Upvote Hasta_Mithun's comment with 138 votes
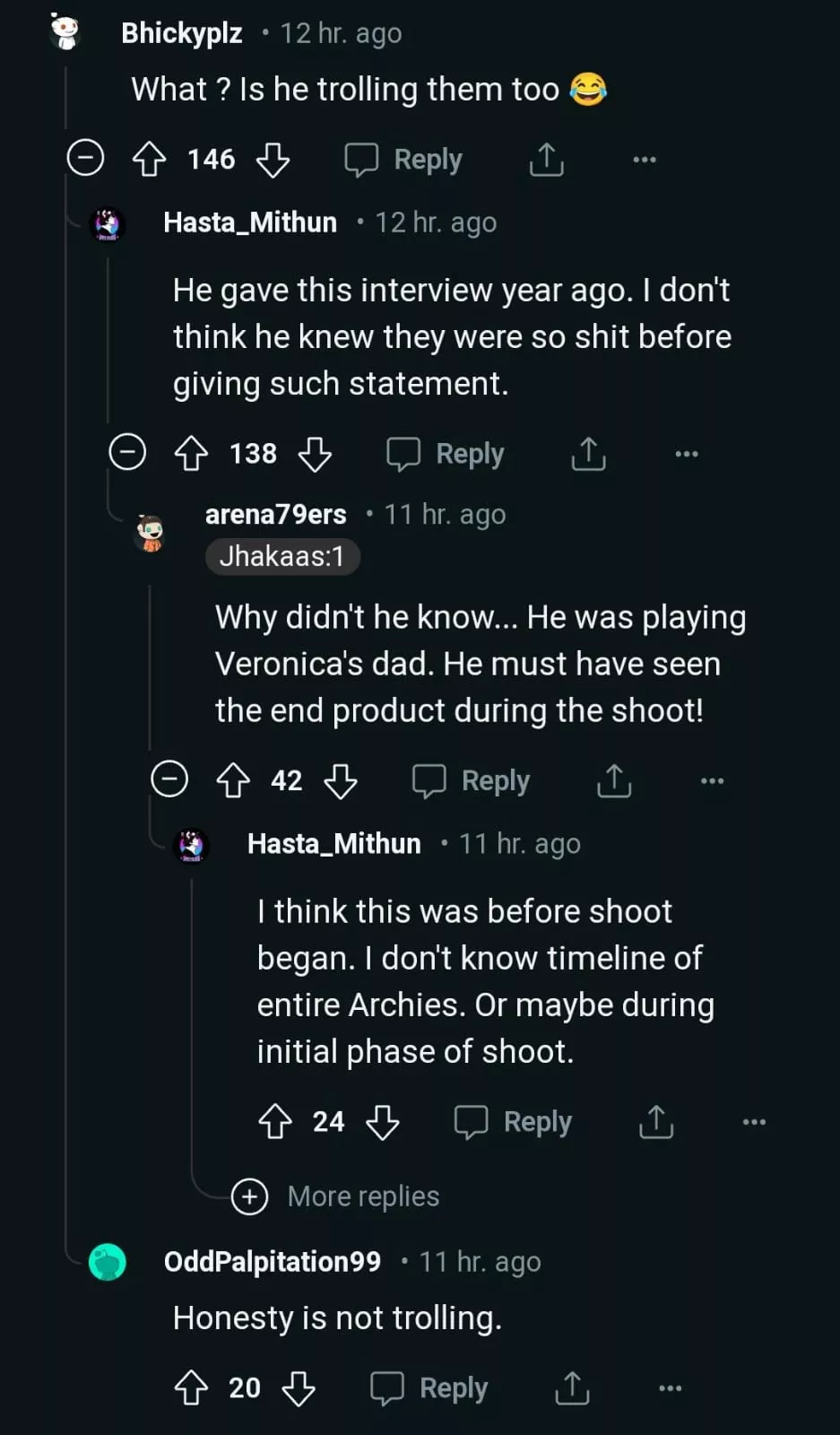Image resolution: width=840 pixels, height=1435 pixels. [191, 454]
